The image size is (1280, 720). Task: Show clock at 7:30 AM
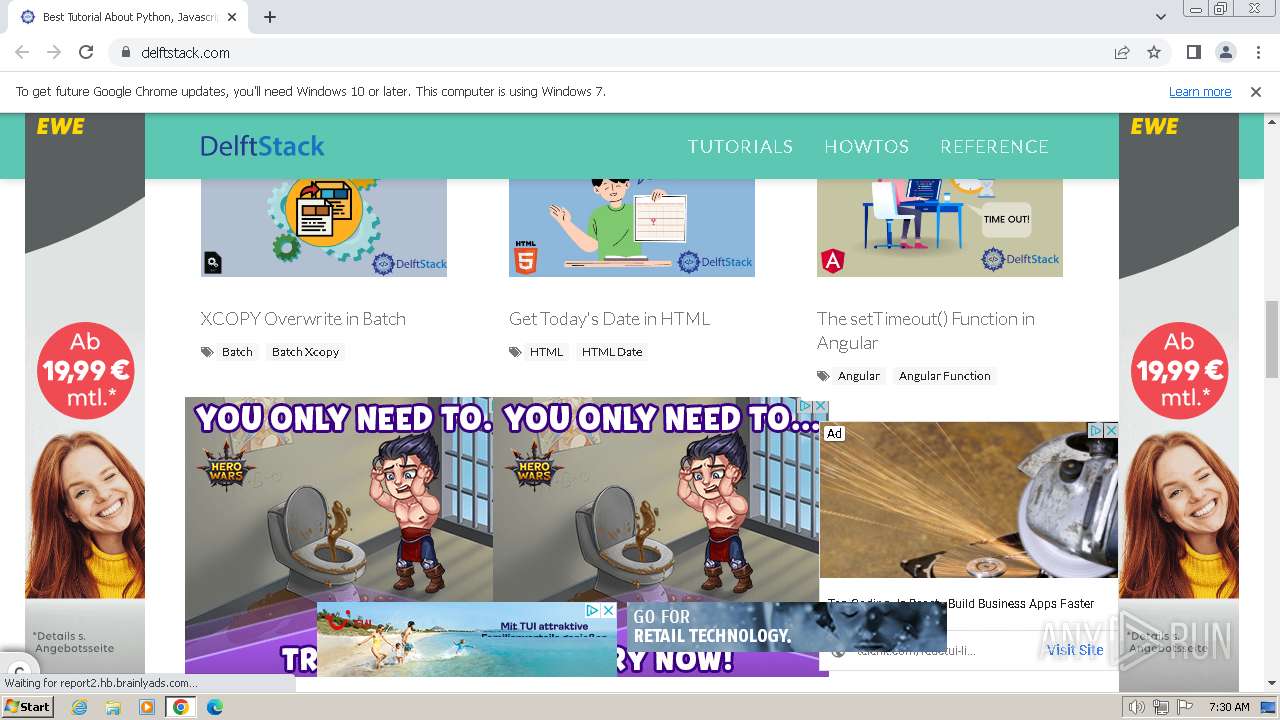(1229, 707)
